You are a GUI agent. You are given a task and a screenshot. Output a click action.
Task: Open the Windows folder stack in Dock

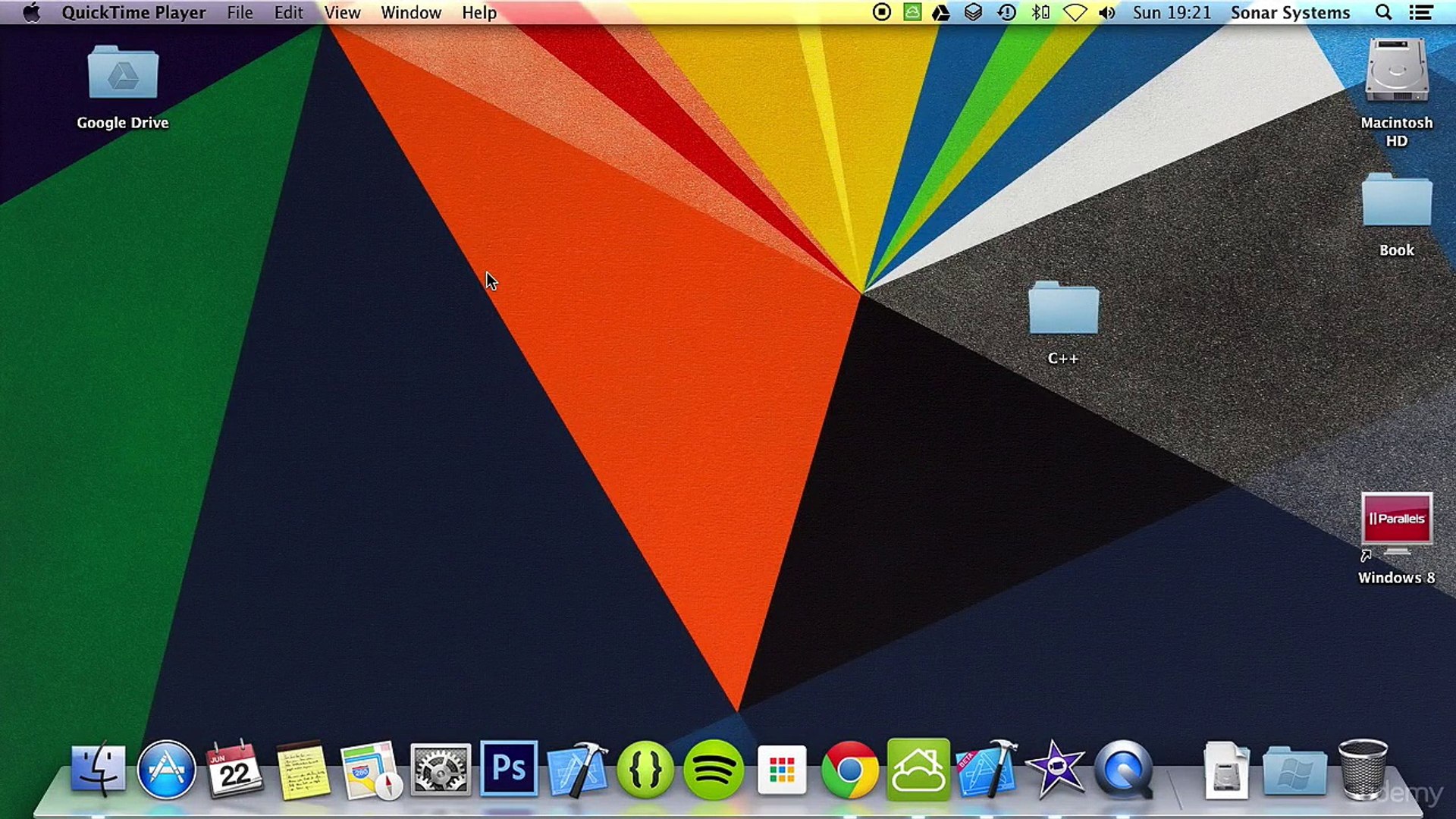pyautogui.click(x=1294, y=771)
